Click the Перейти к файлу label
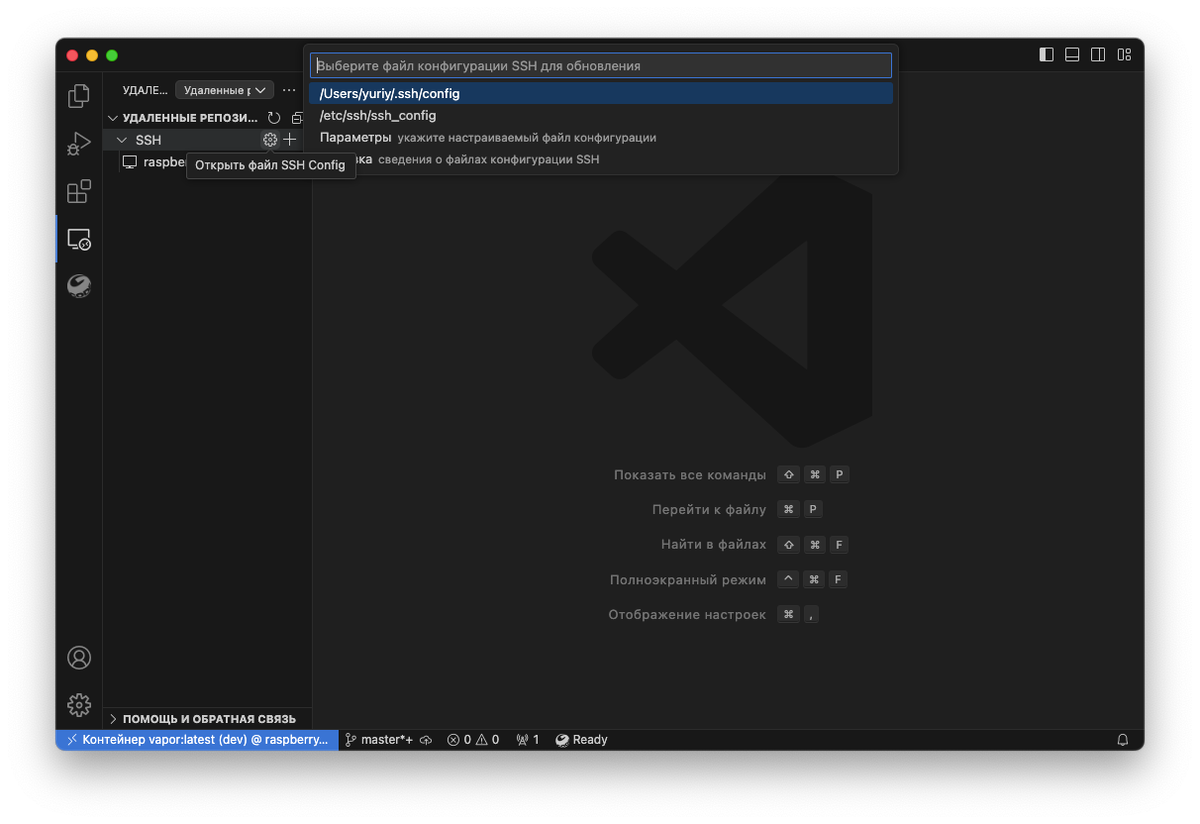 click(x=709, y=509)
